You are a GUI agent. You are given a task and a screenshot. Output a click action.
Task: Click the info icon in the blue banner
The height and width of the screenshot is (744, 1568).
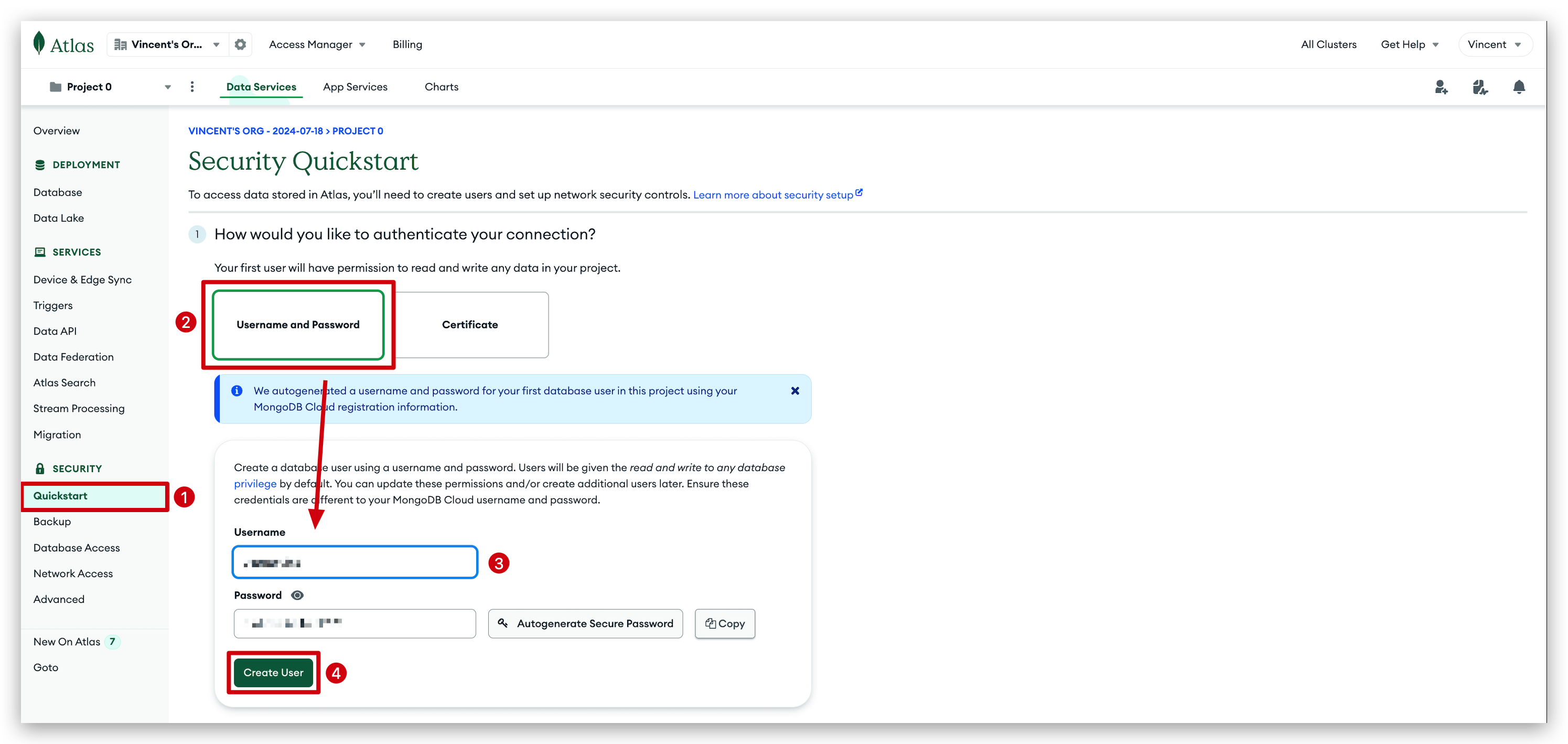click(237, 391)
